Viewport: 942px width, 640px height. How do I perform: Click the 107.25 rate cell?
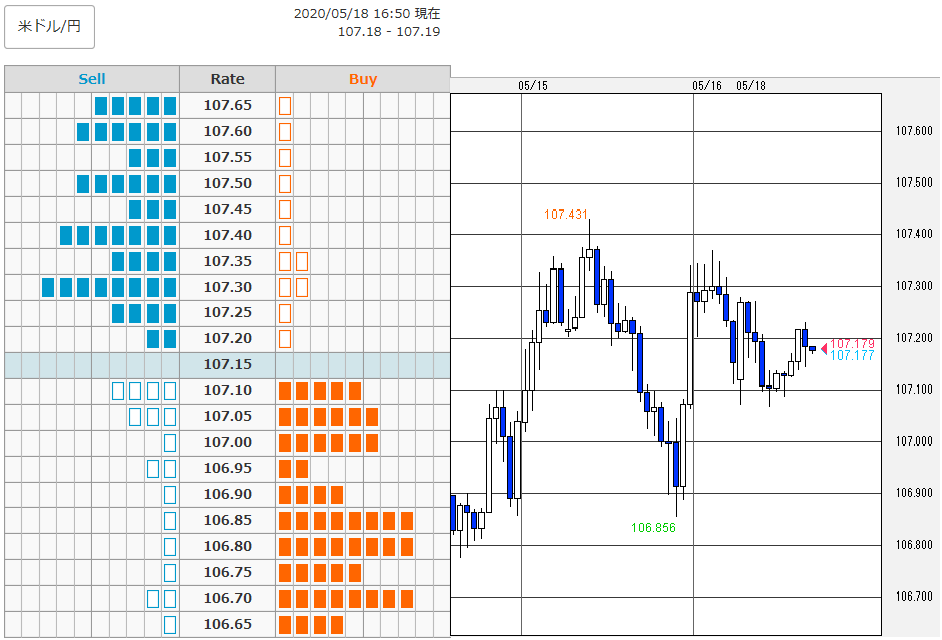[x=228, y=312]
